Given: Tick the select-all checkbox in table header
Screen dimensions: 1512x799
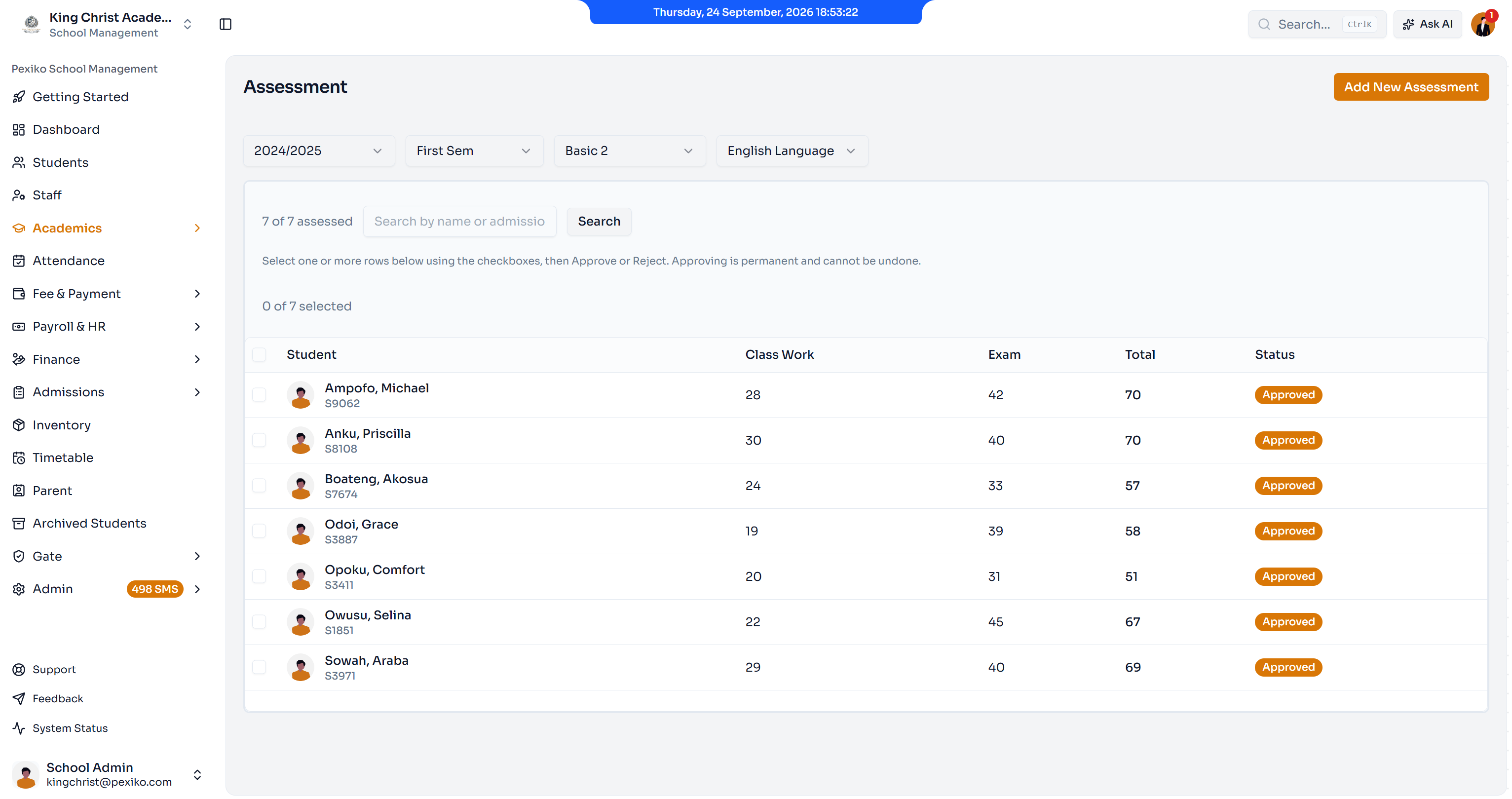Looking at the screenshot, I should (x=259, y=354).
